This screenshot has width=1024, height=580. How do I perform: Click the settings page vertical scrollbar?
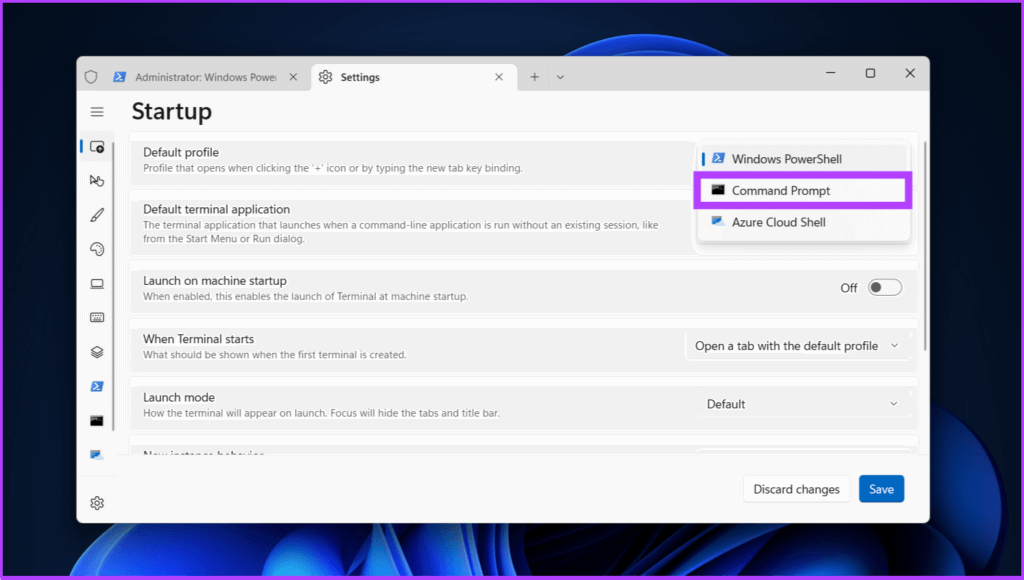coord(924,245)
